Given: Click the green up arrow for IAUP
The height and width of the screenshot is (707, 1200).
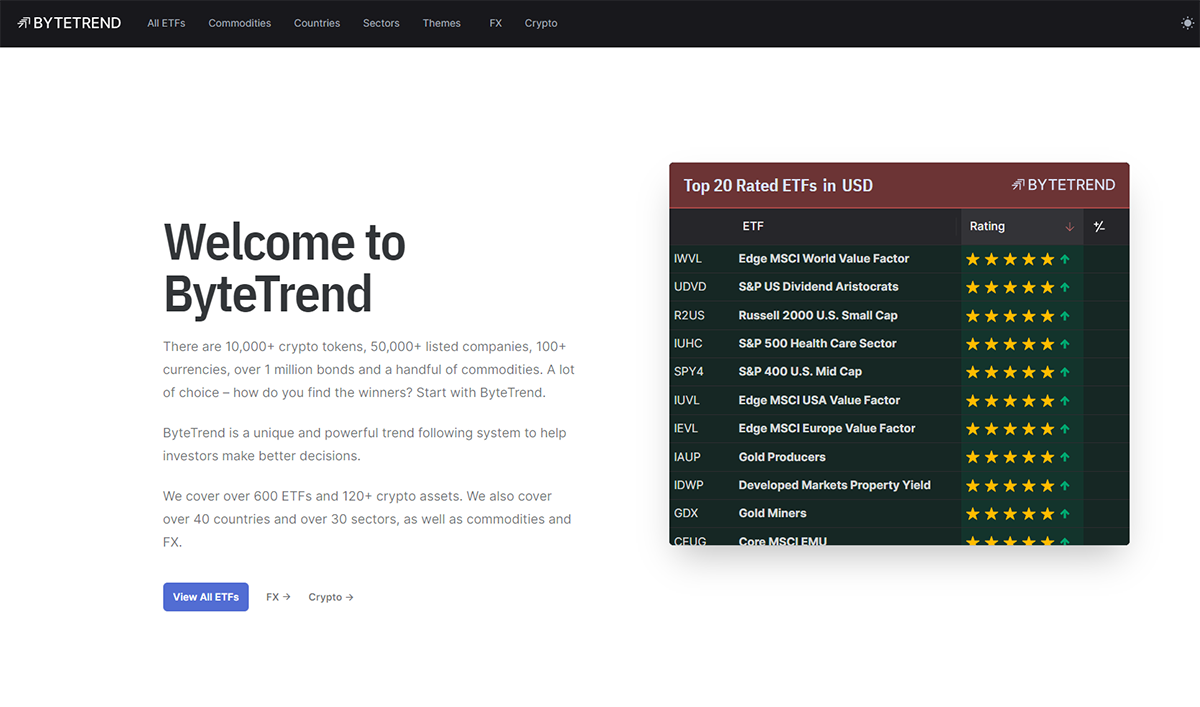Looking at the screenshot, I should pos(1065,457).
